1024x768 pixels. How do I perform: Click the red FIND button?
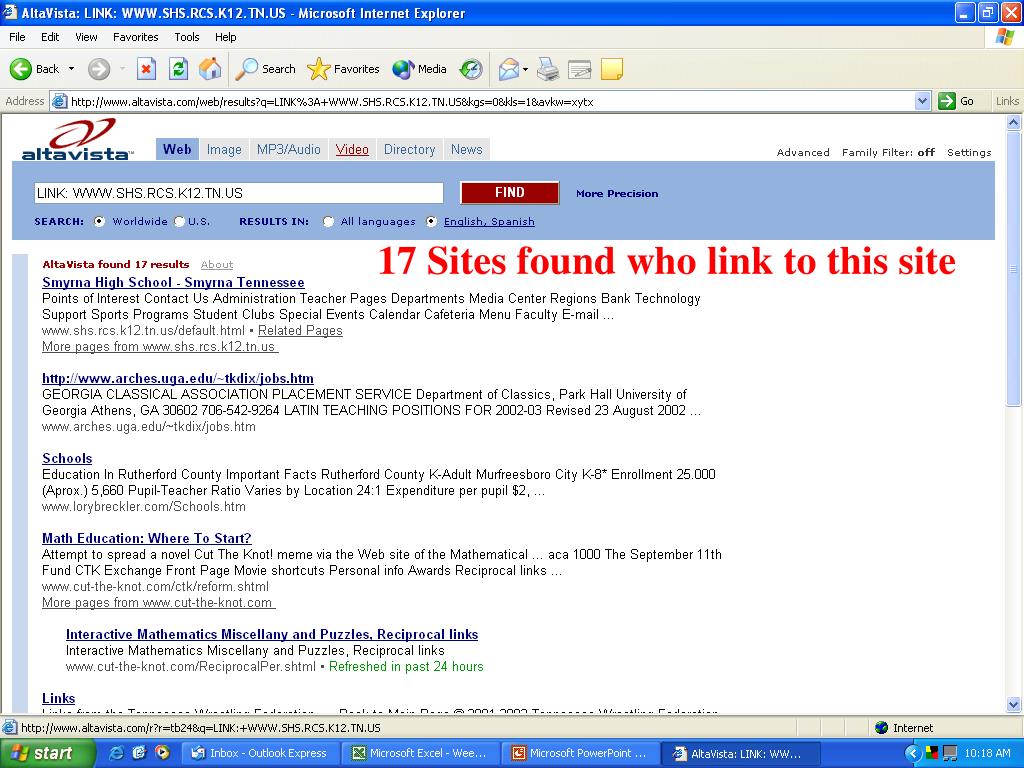pos(509,193)
